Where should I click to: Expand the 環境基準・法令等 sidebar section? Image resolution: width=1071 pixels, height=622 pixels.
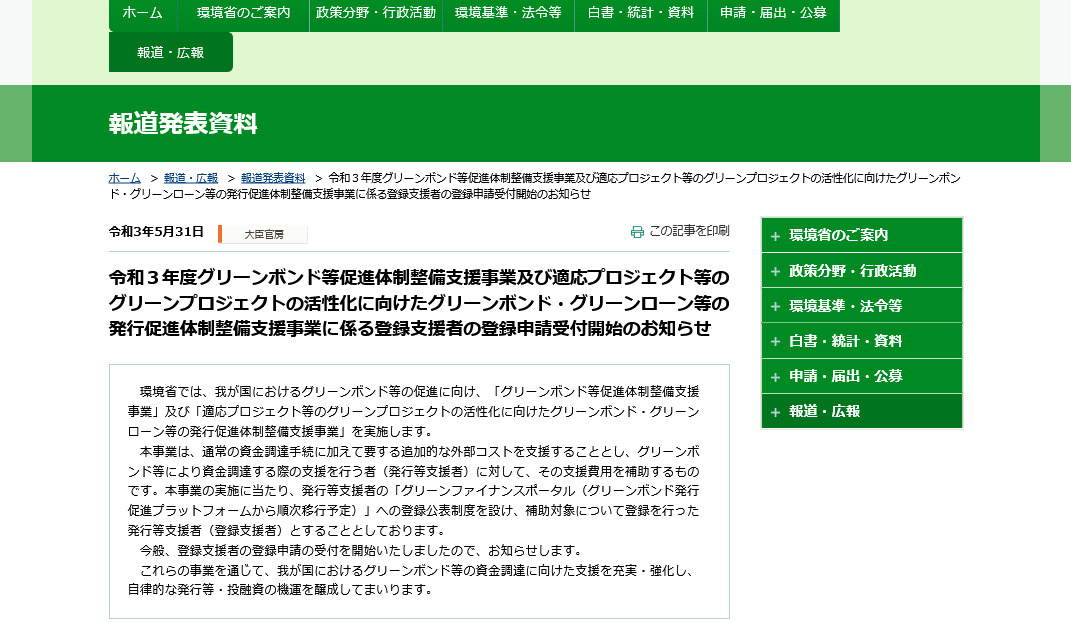click(861, 305)
